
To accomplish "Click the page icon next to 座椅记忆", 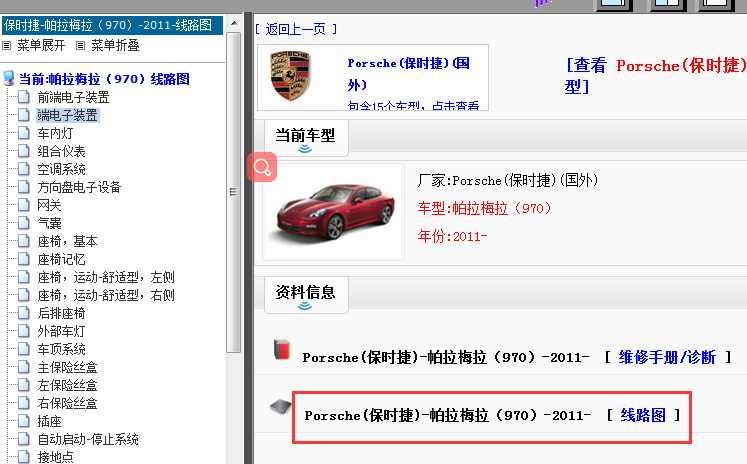I will coord(24,259).
